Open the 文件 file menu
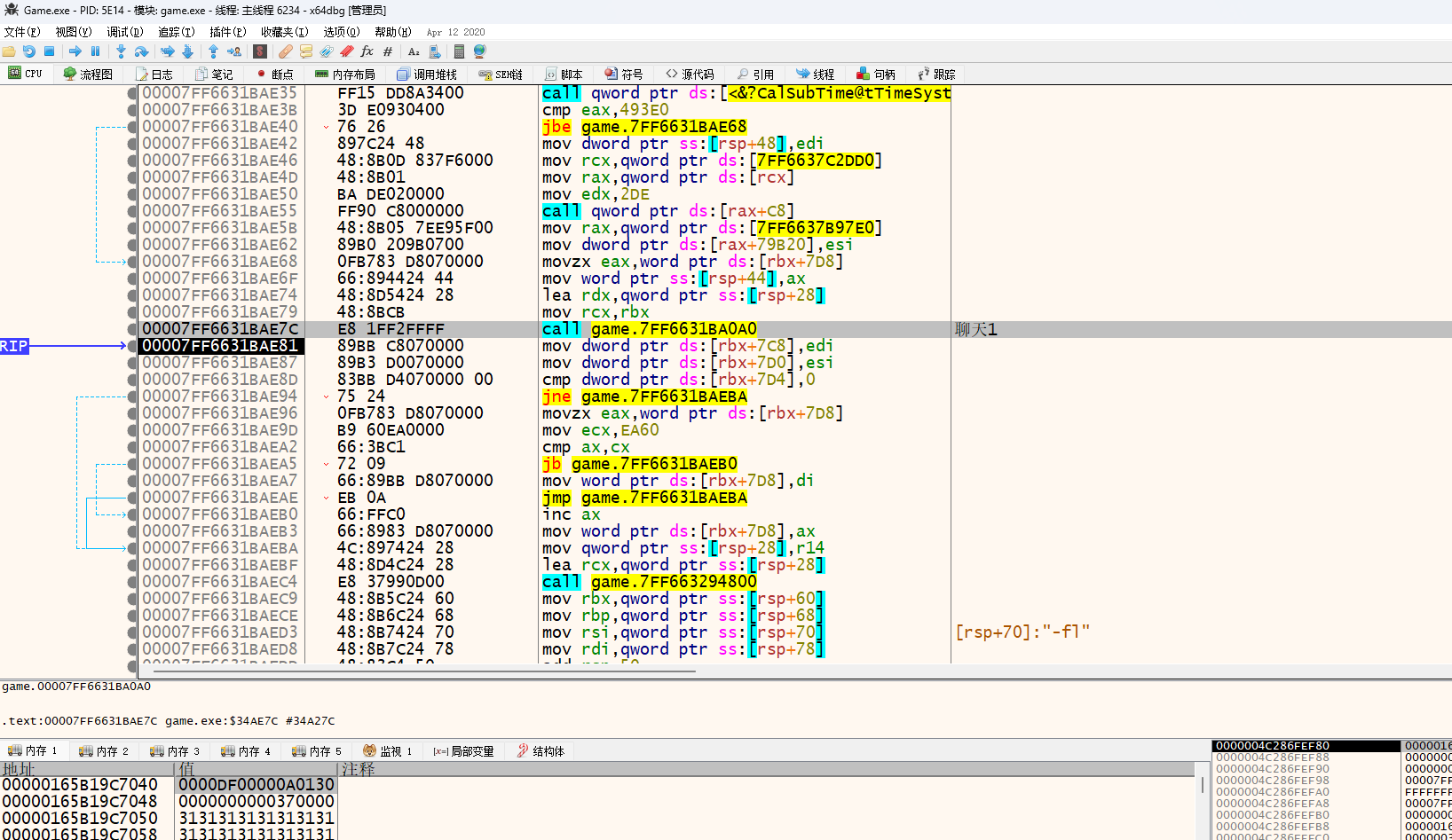This screenshot has width=1452, height=840. coord(22,32)
